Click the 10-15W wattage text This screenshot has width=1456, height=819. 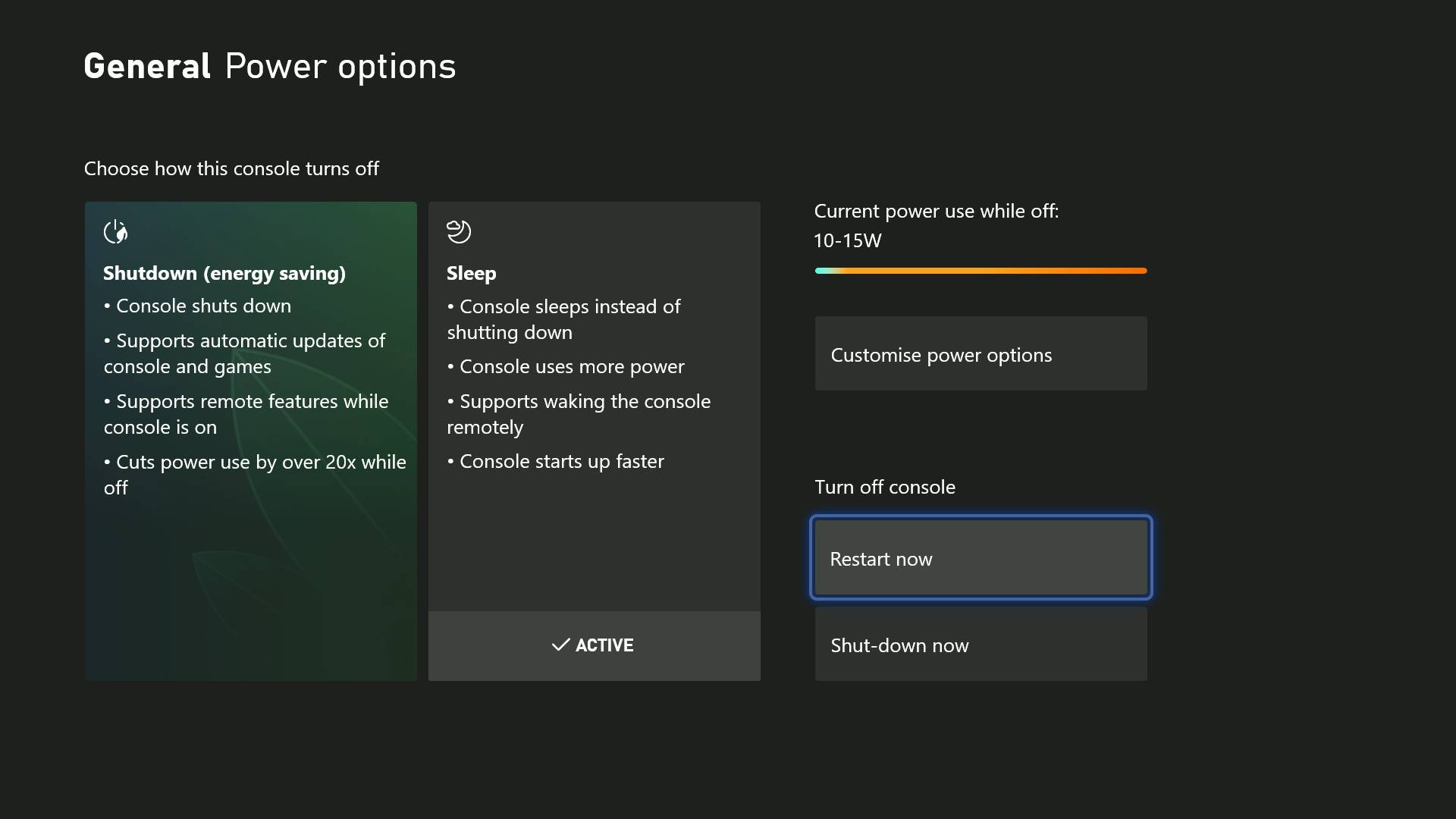(847, 240)
